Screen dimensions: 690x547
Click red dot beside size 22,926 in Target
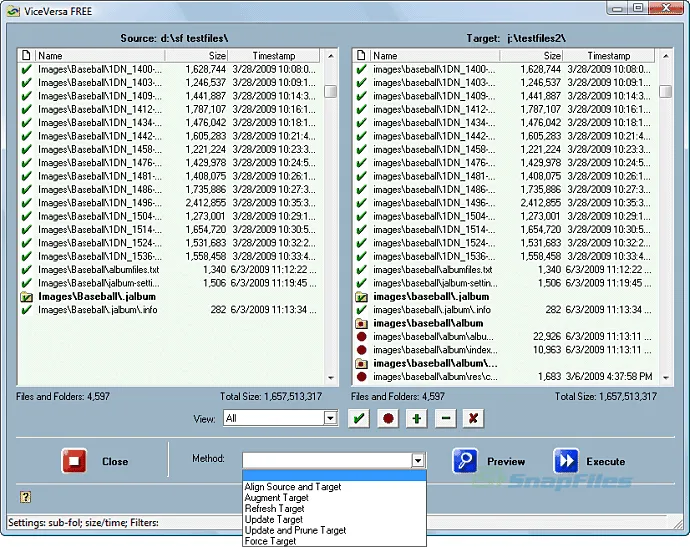click(x=362, y=337)
